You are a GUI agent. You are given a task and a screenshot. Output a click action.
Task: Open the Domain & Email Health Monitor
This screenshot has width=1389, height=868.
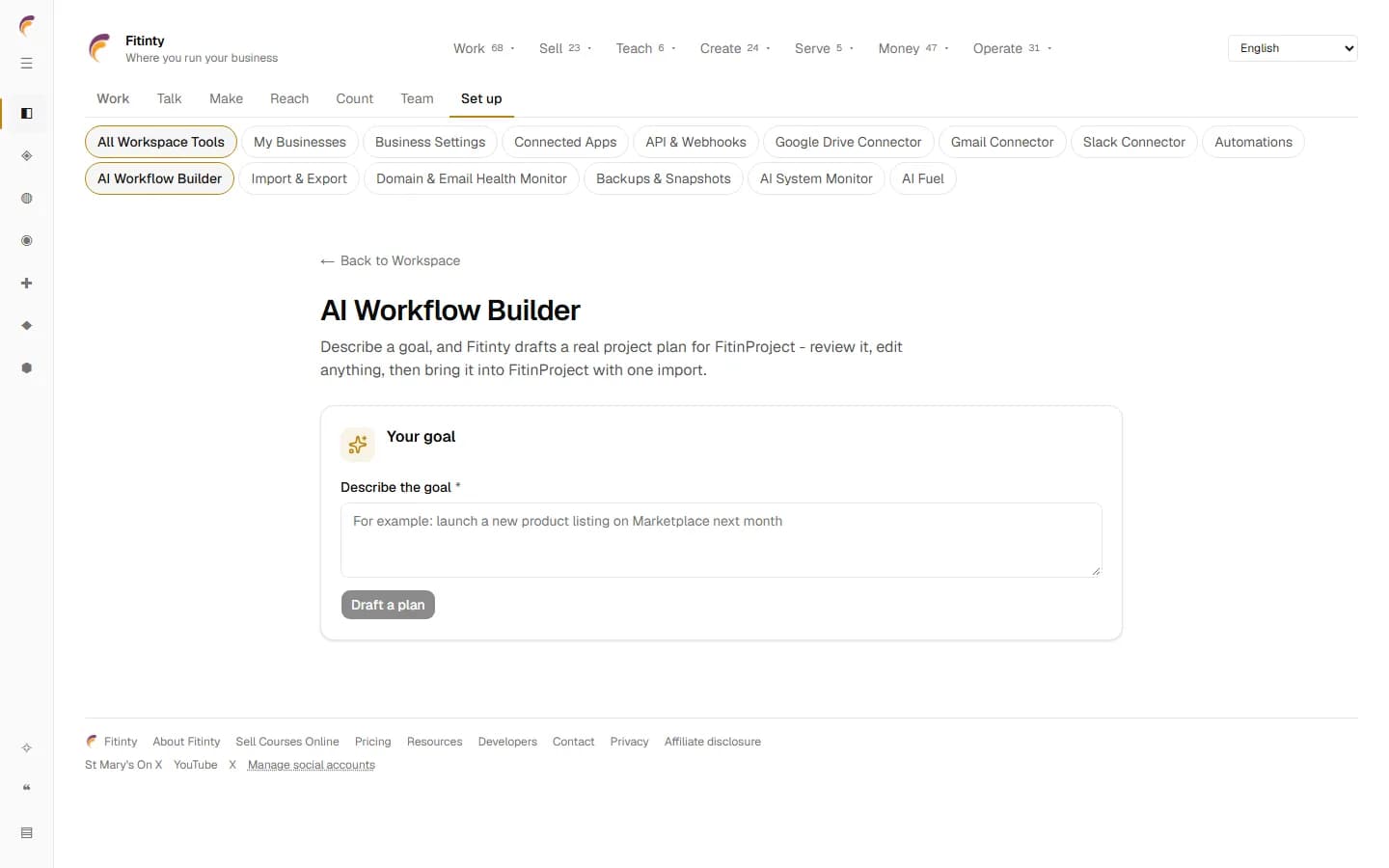(472, 178)
